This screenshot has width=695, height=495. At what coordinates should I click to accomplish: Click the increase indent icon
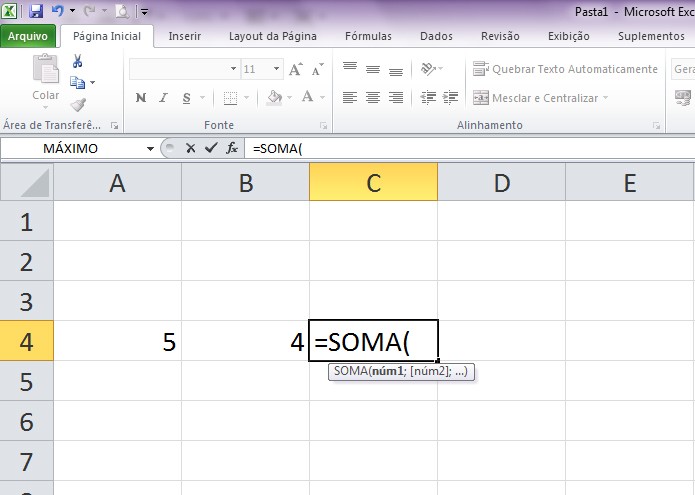pyautogui.click(x=451, y=97)
